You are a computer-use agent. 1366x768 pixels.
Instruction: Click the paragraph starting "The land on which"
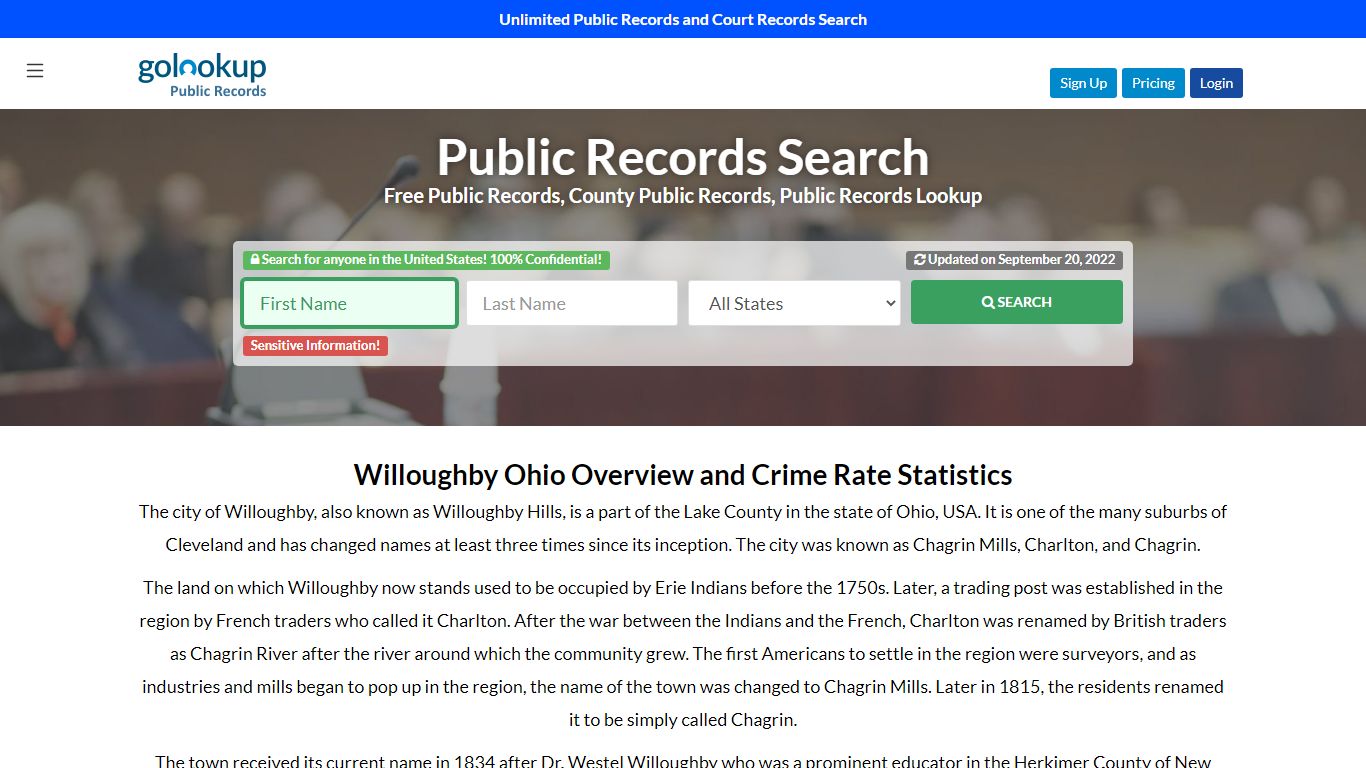pos(683,654)
